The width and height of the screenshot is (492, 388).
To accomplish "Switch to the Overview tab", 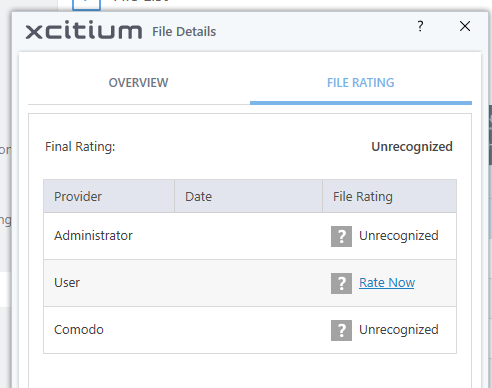I will point(139,83).
